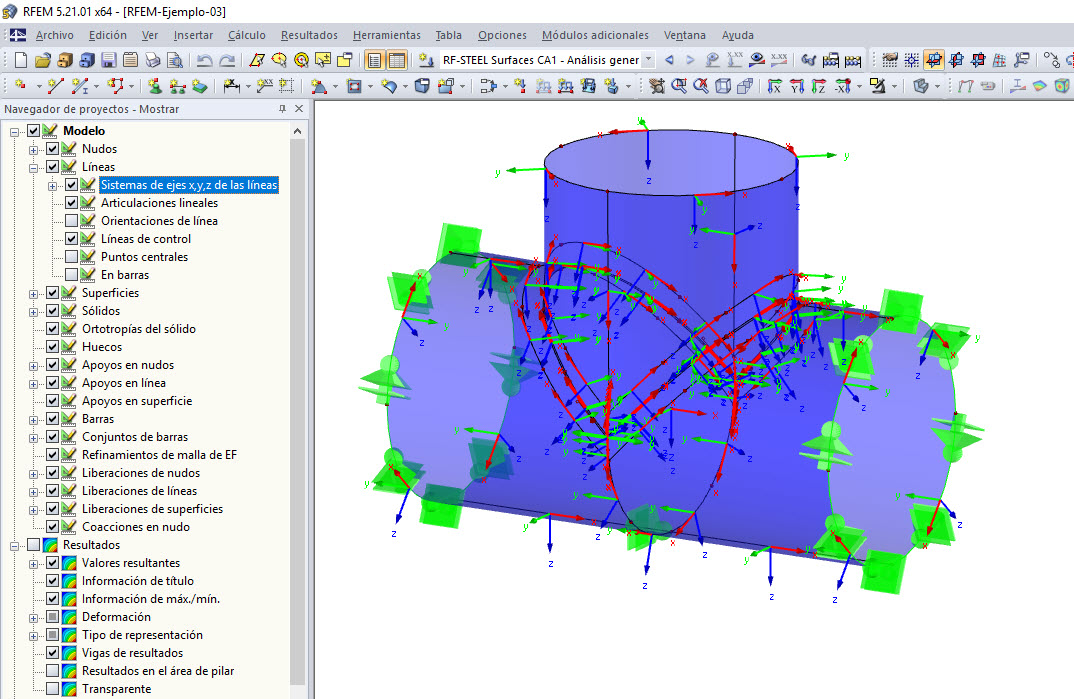1074x699 pixels.
Task: Click the navigator scrollbar up arrow
Action: pyautogui.click(x=297, y=131)
